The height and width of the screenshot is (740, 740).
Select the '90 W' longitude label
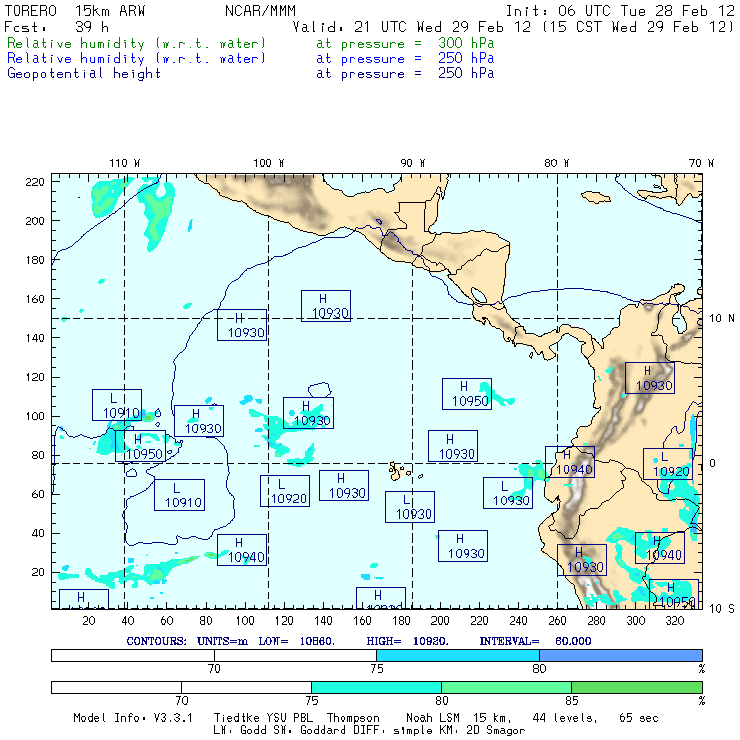412,163
